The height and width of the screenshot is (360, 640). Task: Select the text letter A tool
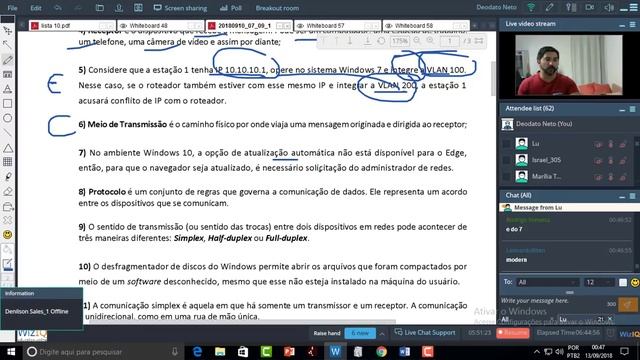point(7,89)
